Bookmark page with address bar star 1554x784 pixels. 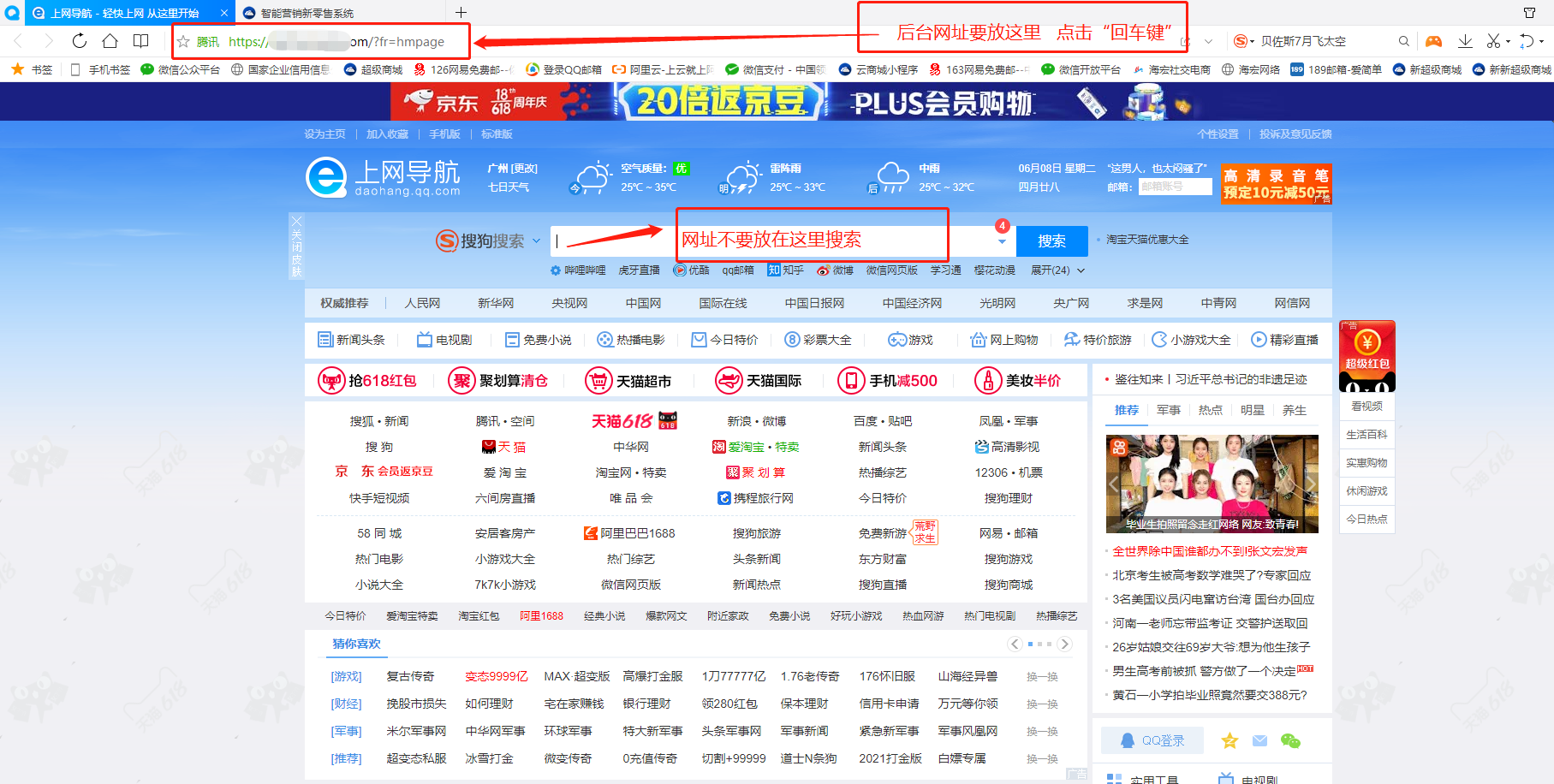[x=183, y=41]
